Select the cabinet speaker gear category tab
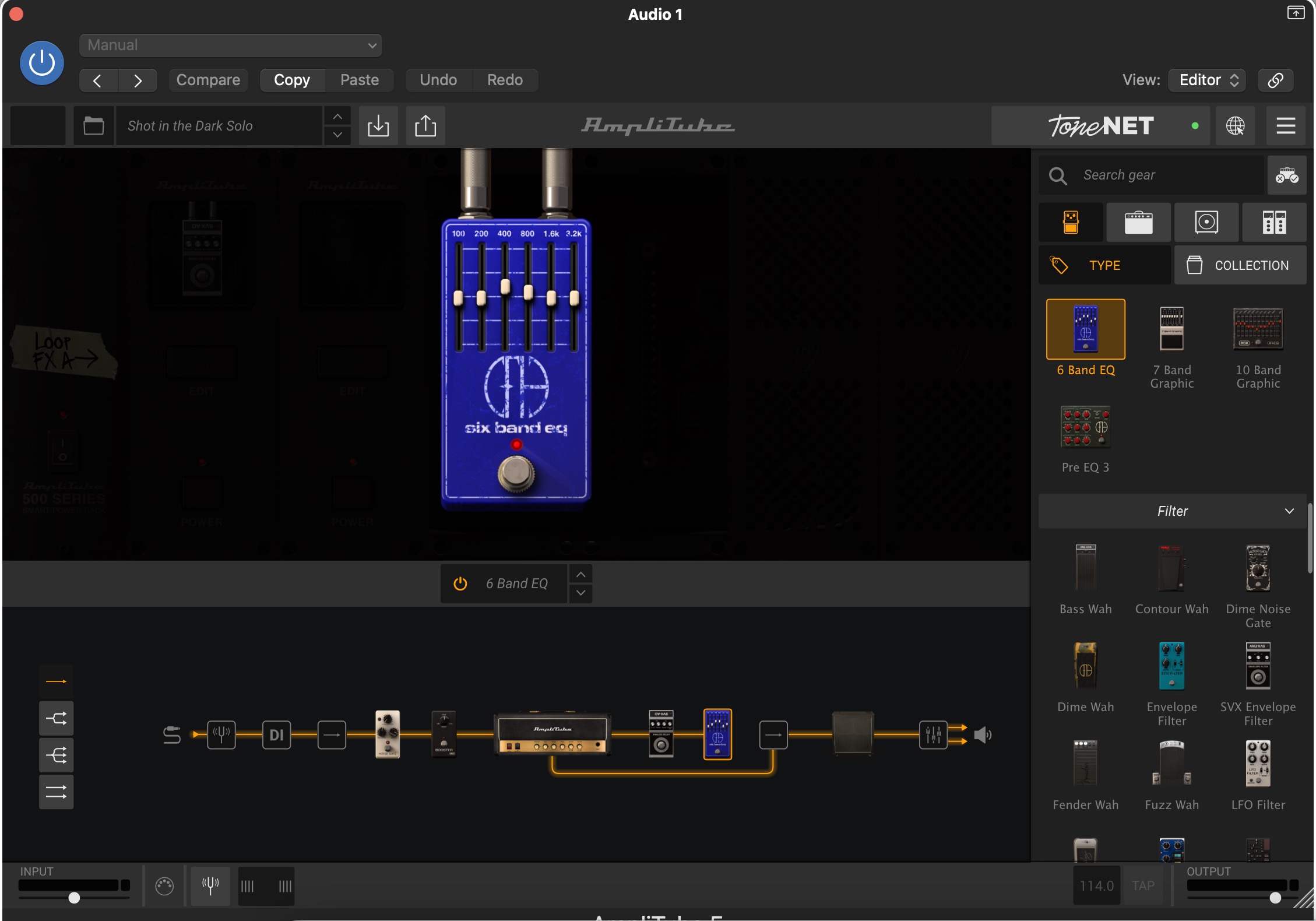The width and height of the screenshot is (1316, 921). click(x=1206, y=222)
